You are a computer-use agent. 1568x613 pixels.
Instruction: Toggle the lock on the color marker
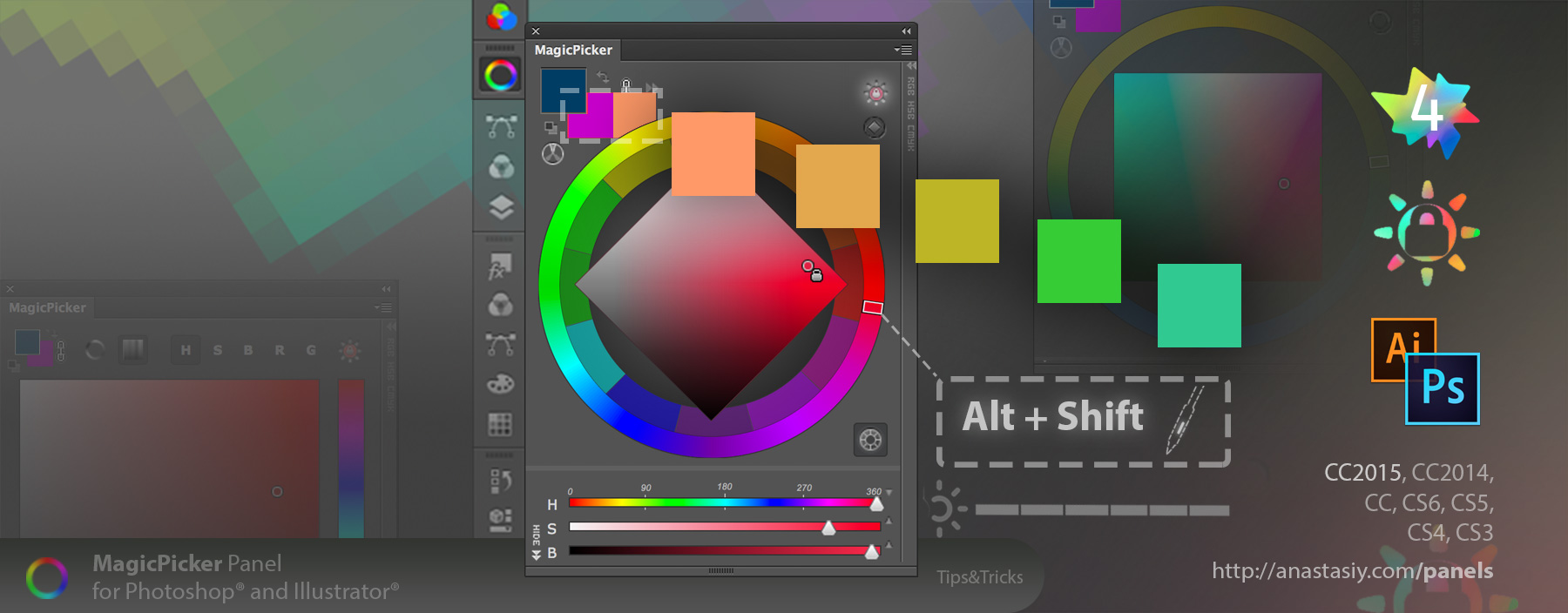coord(817,276)
